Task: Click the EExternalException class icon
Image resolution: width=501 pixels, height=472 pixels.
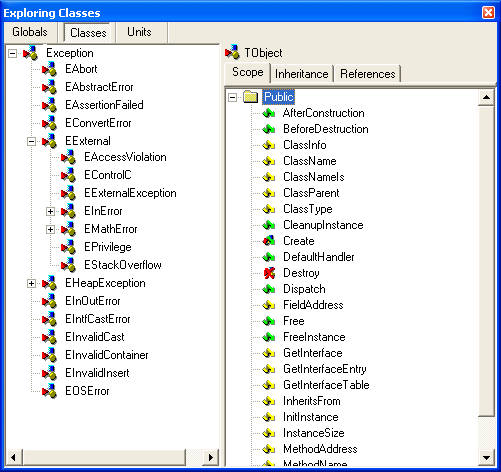Action: pos(69,193)
